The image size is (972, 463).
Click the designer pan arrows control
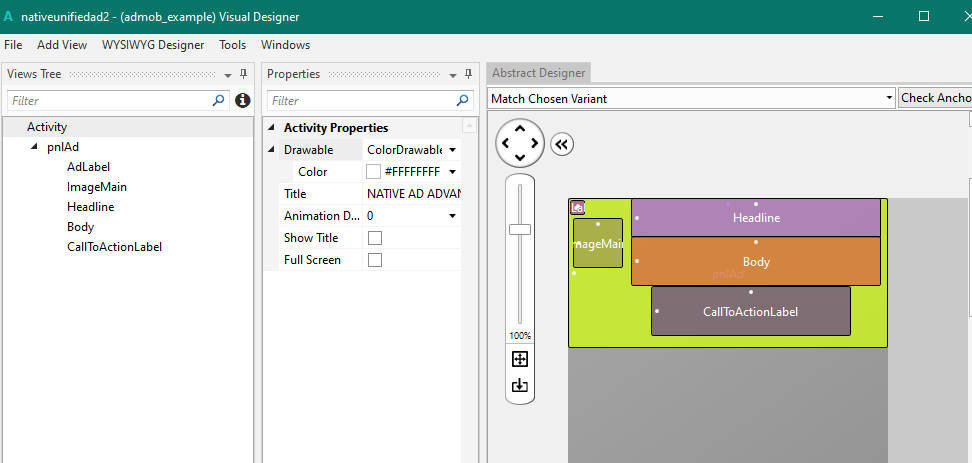click(x=520, y=143)
